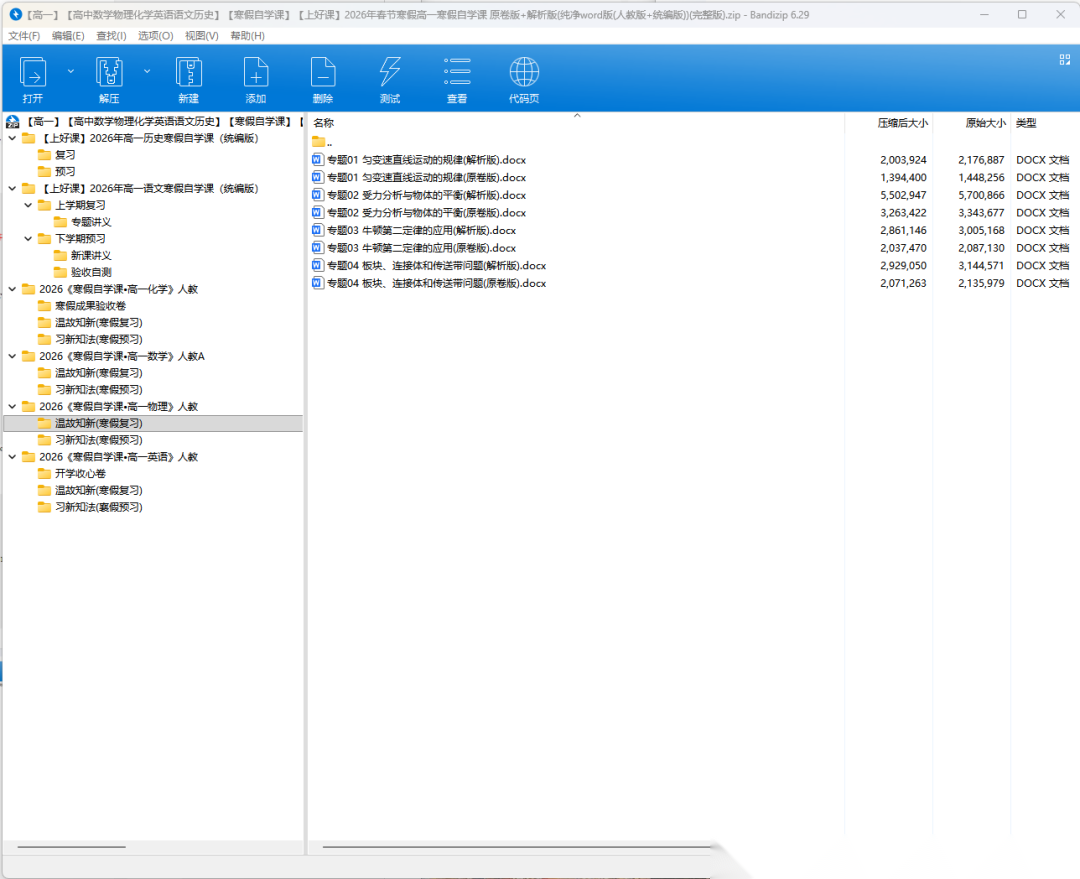Select 专题03 牛顿第二定律的应用(解析版).docx file
This screenshot has height=879, width=1080.
(421, 230)
